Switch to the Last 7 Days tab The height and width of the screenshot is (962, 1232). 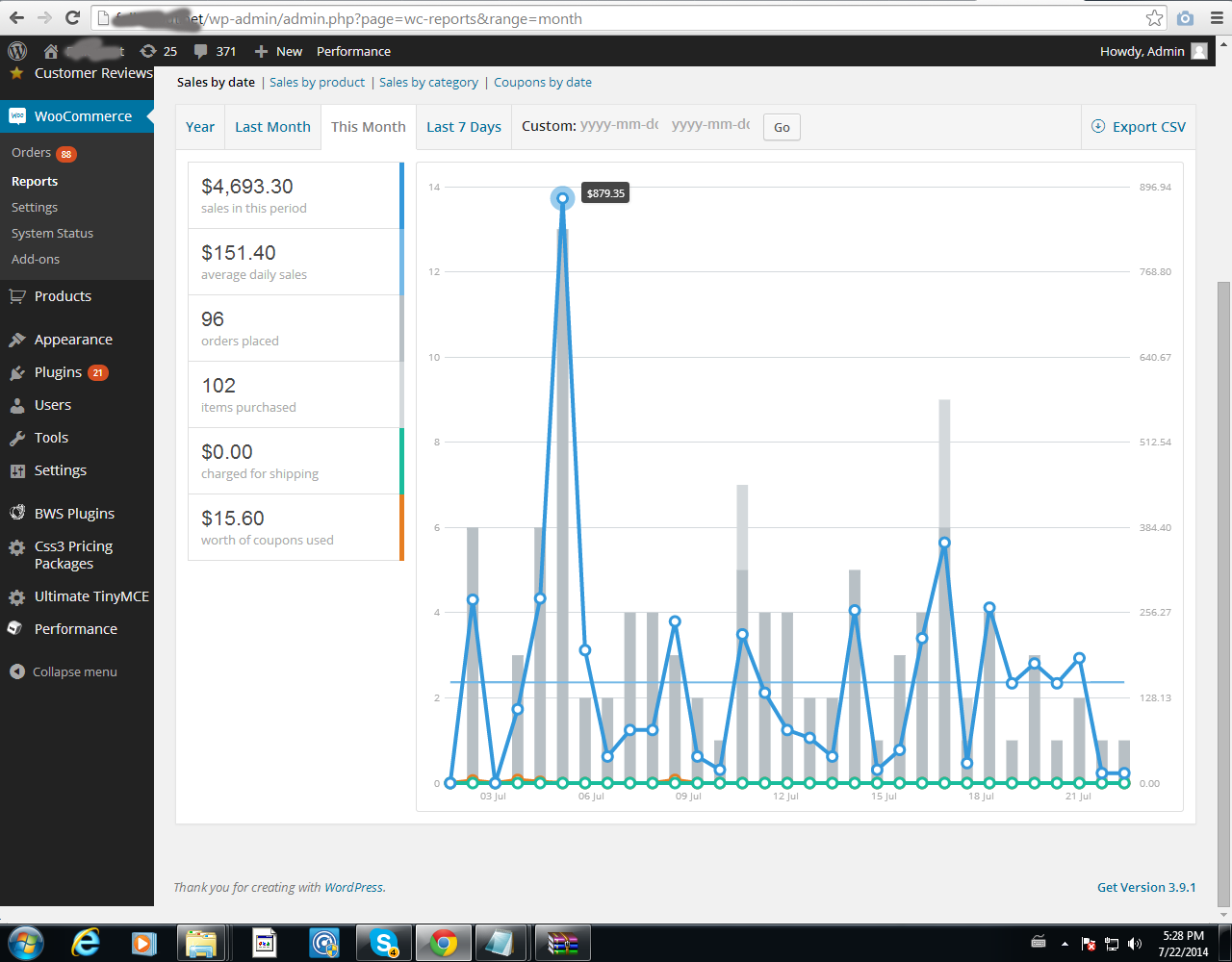pos(463,127)
